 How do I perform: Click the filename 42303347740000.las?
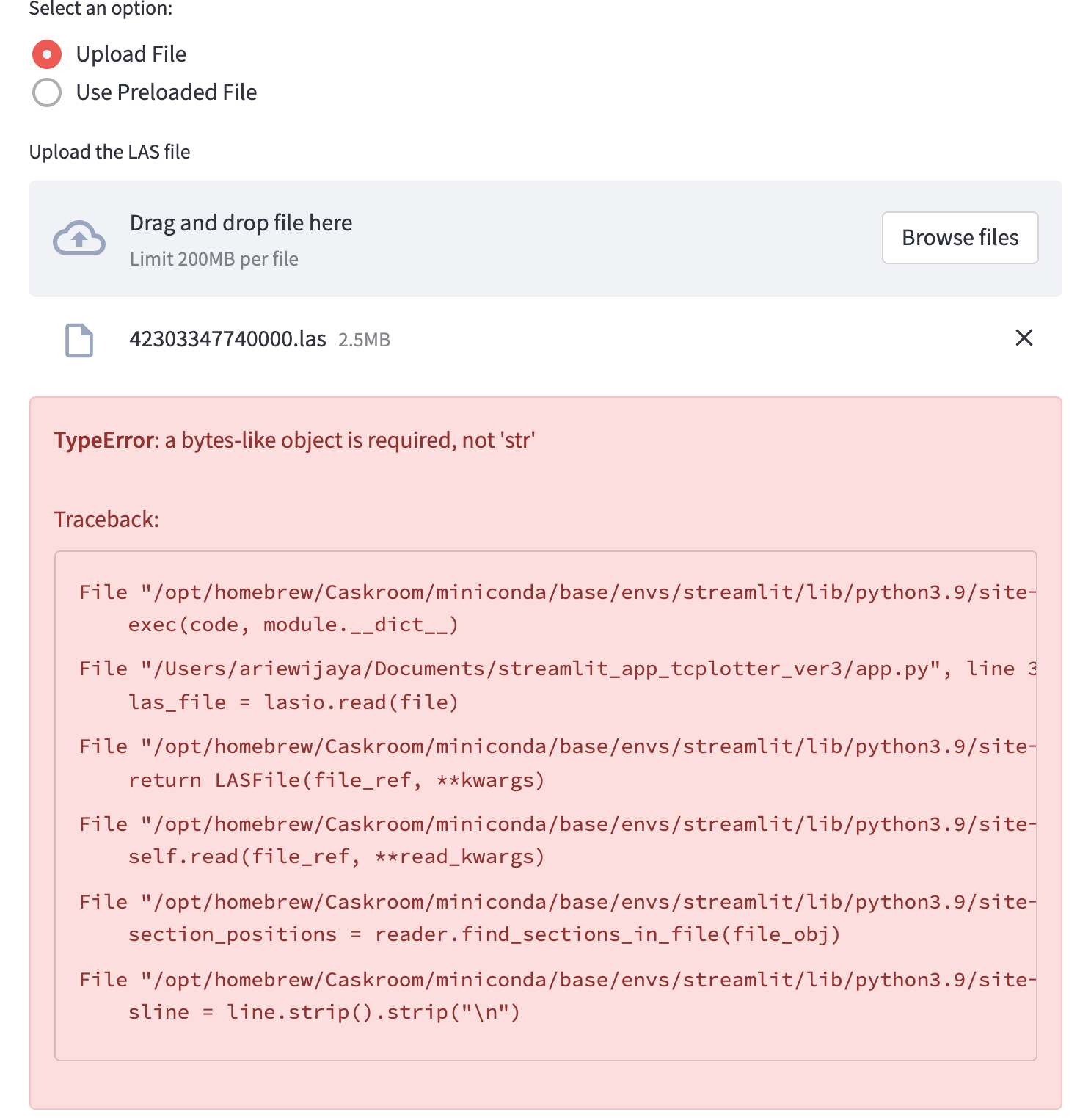(230, 339)
